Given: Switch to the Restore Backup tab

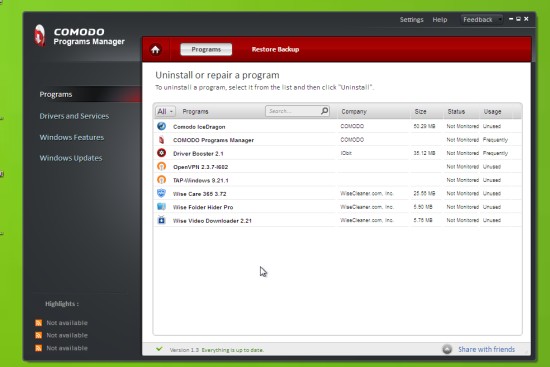Looking at the screenshot, I should click(x=275, y=49).
